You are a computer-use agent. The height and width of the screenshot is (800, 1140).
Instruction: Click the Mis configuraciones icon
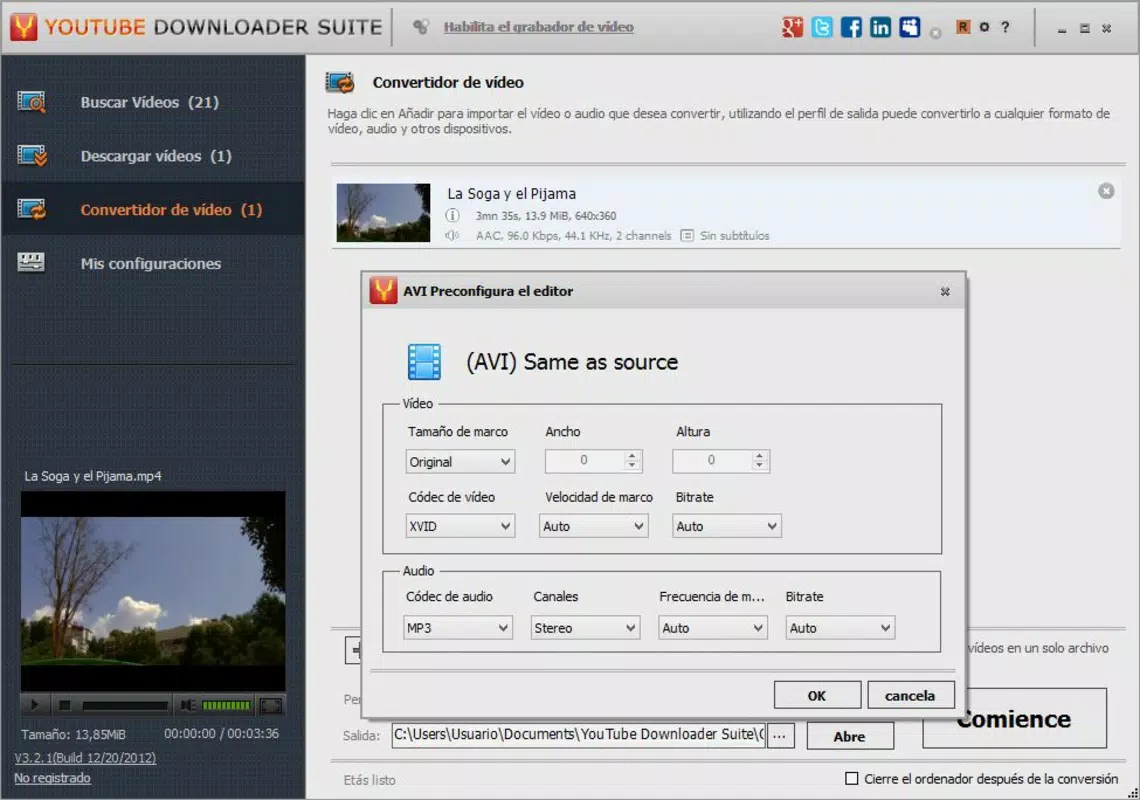point(31,263)
